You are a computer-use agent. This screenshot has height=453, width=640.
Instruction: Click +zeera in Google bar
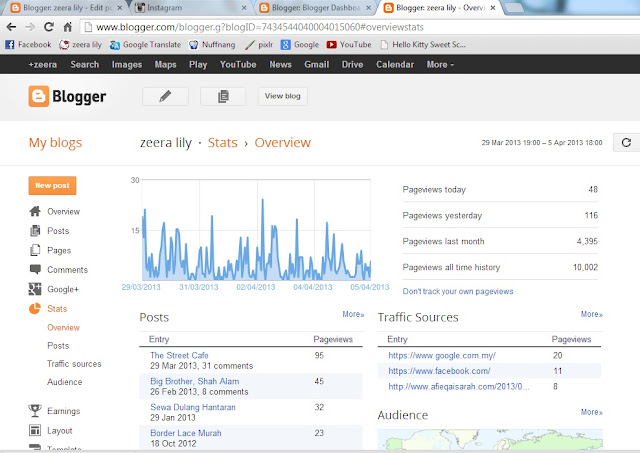42,64
